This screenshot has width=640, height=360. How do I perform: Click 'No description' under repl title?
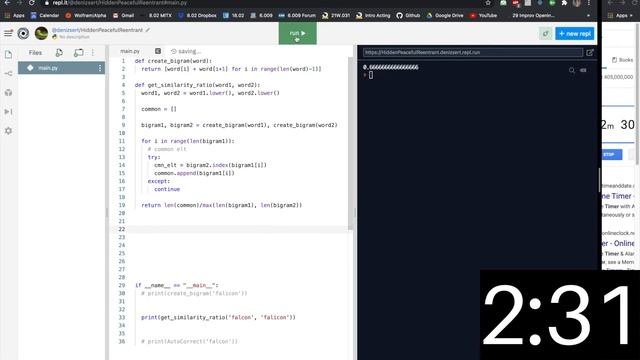coord(74,37)
